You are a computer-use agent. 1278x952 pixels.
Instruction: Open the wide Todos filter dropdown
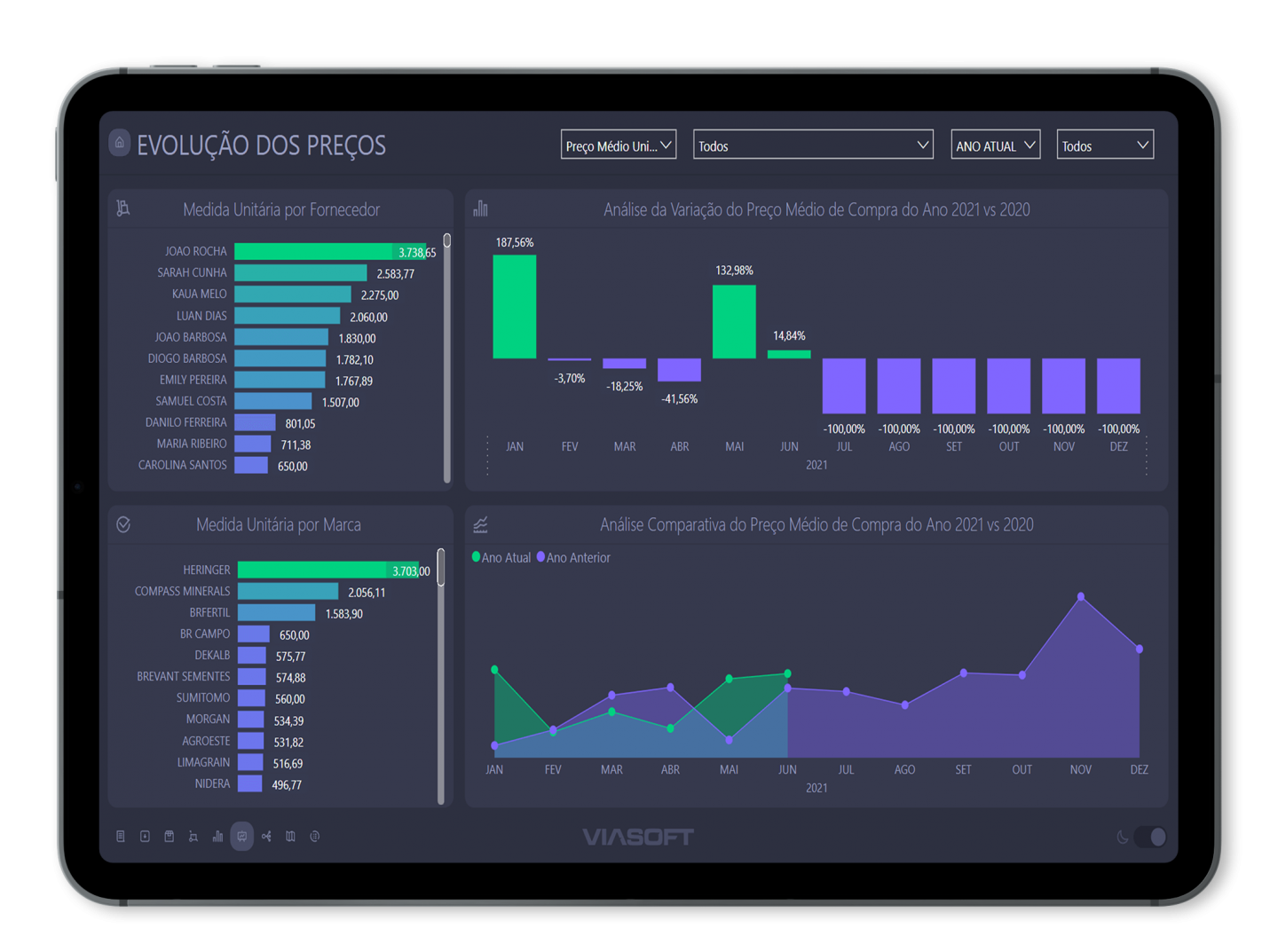click(x=812, y=145)
